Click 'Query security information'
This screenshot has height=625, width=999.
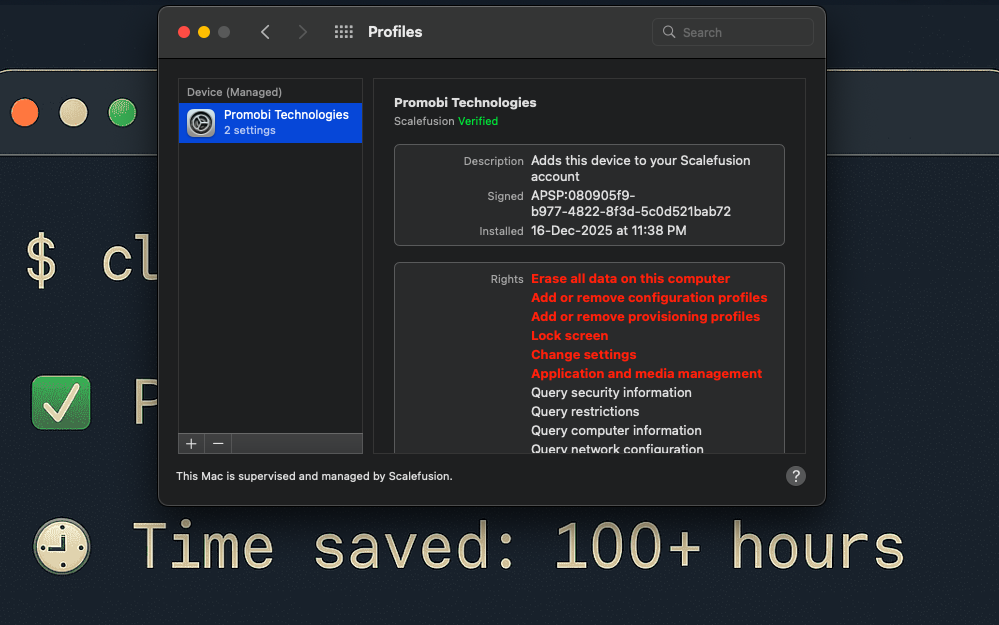click(x=611, y=392)
